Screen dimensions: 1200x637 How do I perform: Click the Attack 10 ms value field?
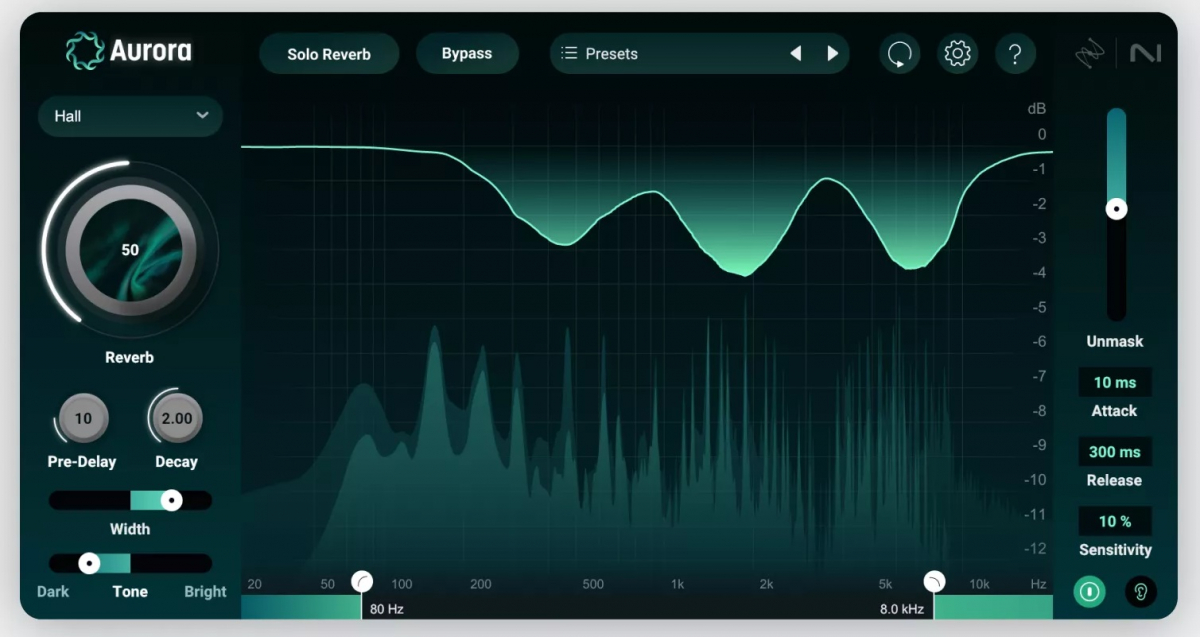(1114, 382)
